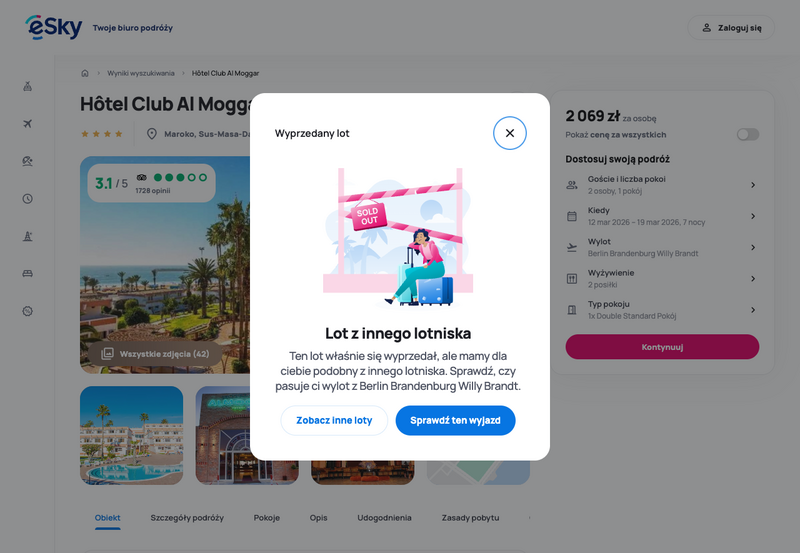Switch to the Udogodnienia tab
The height and width of the screenshot is (553, 800).
[x=384, y=517]
